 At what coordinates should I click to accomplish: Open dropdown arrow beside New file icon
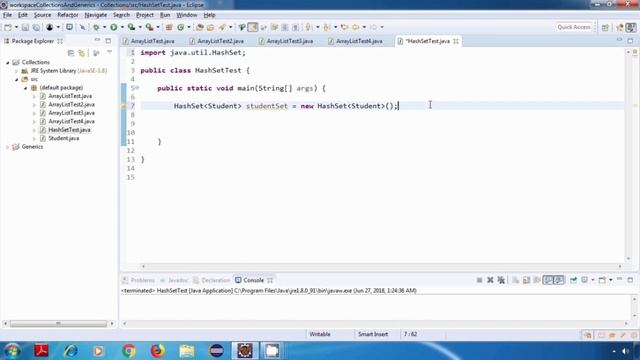click(x=16, y=27)
